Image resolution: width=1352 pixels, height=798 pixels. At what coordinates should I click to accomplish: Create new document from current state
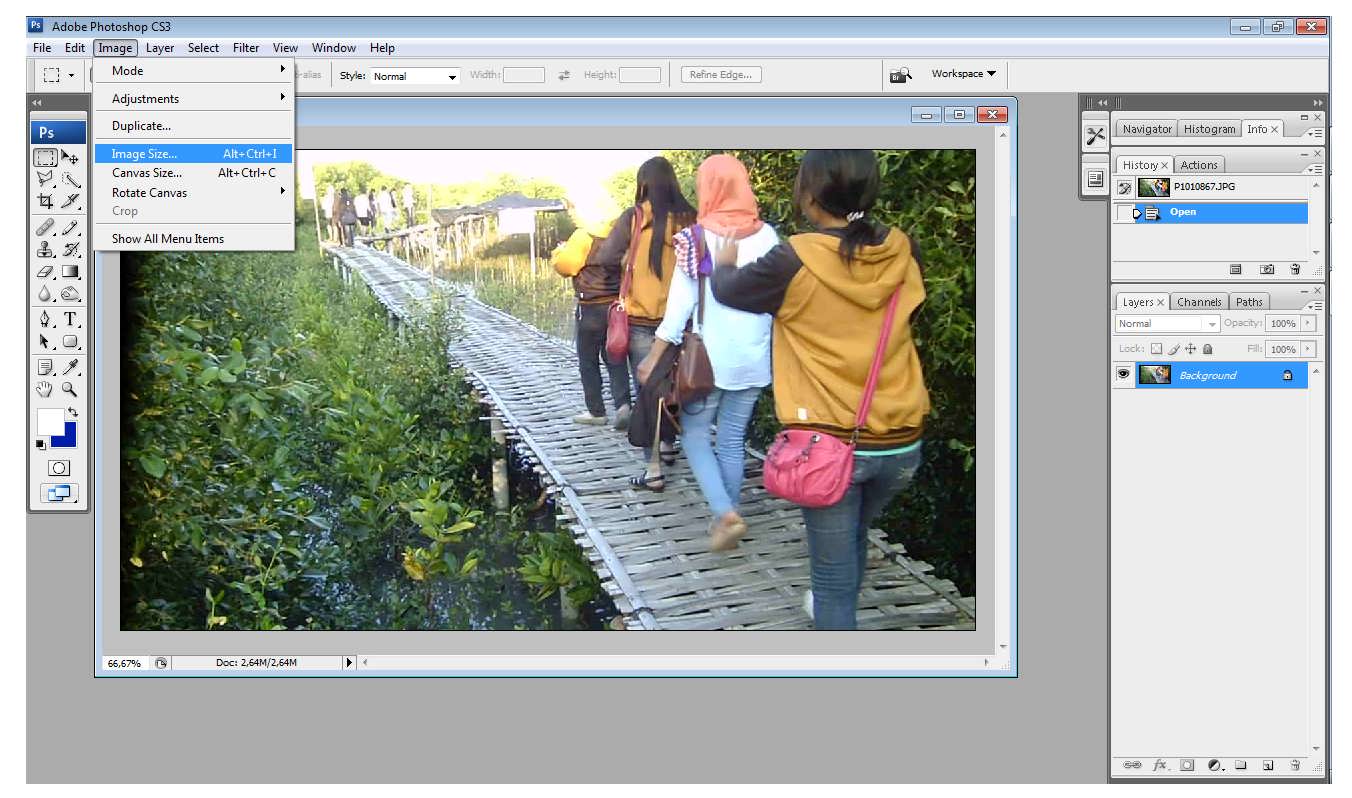(1235, 269)
